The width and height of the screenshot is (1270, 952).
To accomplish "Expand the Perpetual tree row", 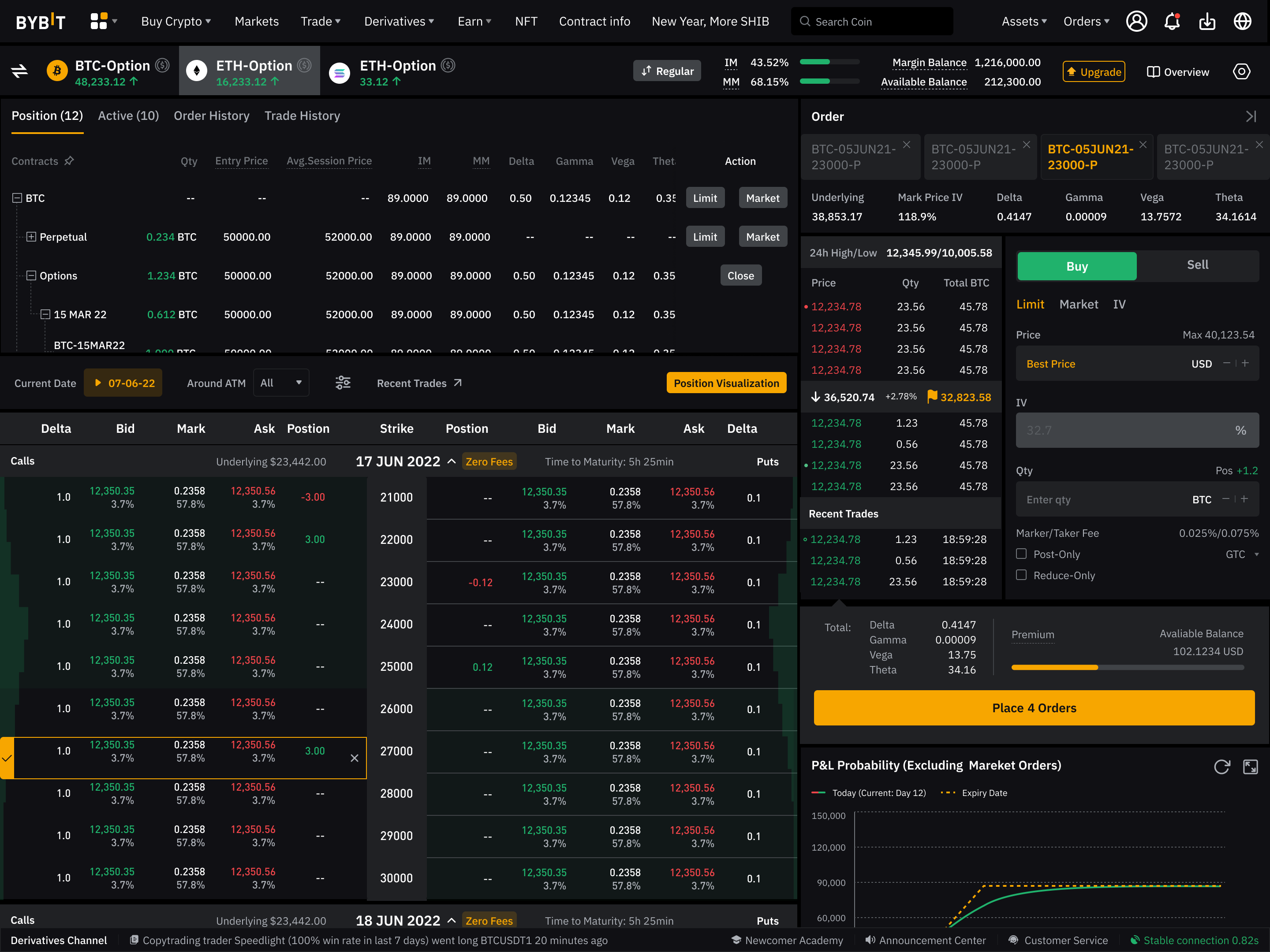I will (x=32, y=236).
